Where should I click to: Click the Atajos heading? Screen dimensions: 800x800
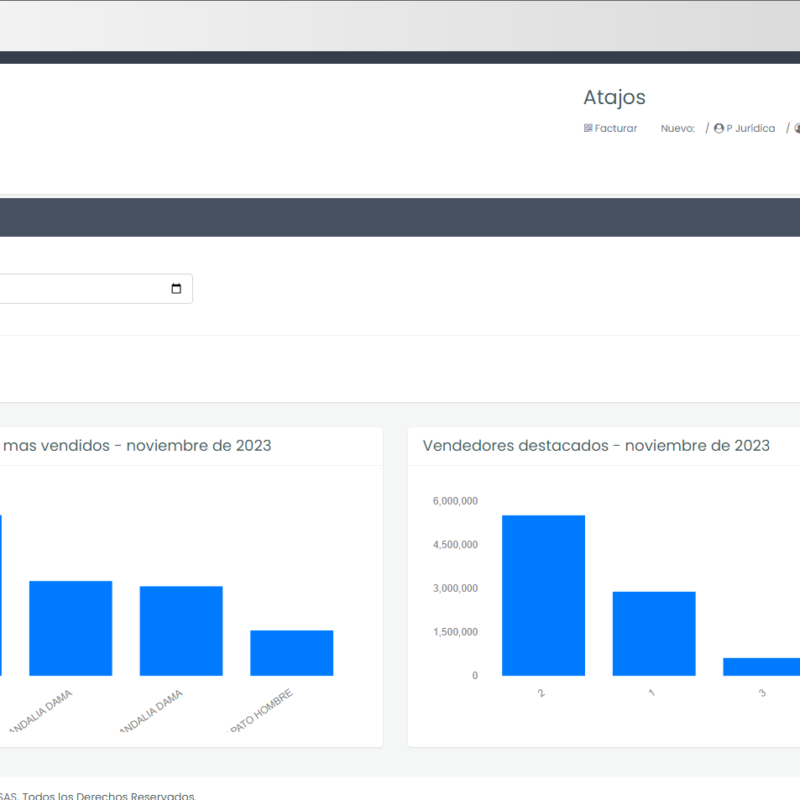point(614,97)
